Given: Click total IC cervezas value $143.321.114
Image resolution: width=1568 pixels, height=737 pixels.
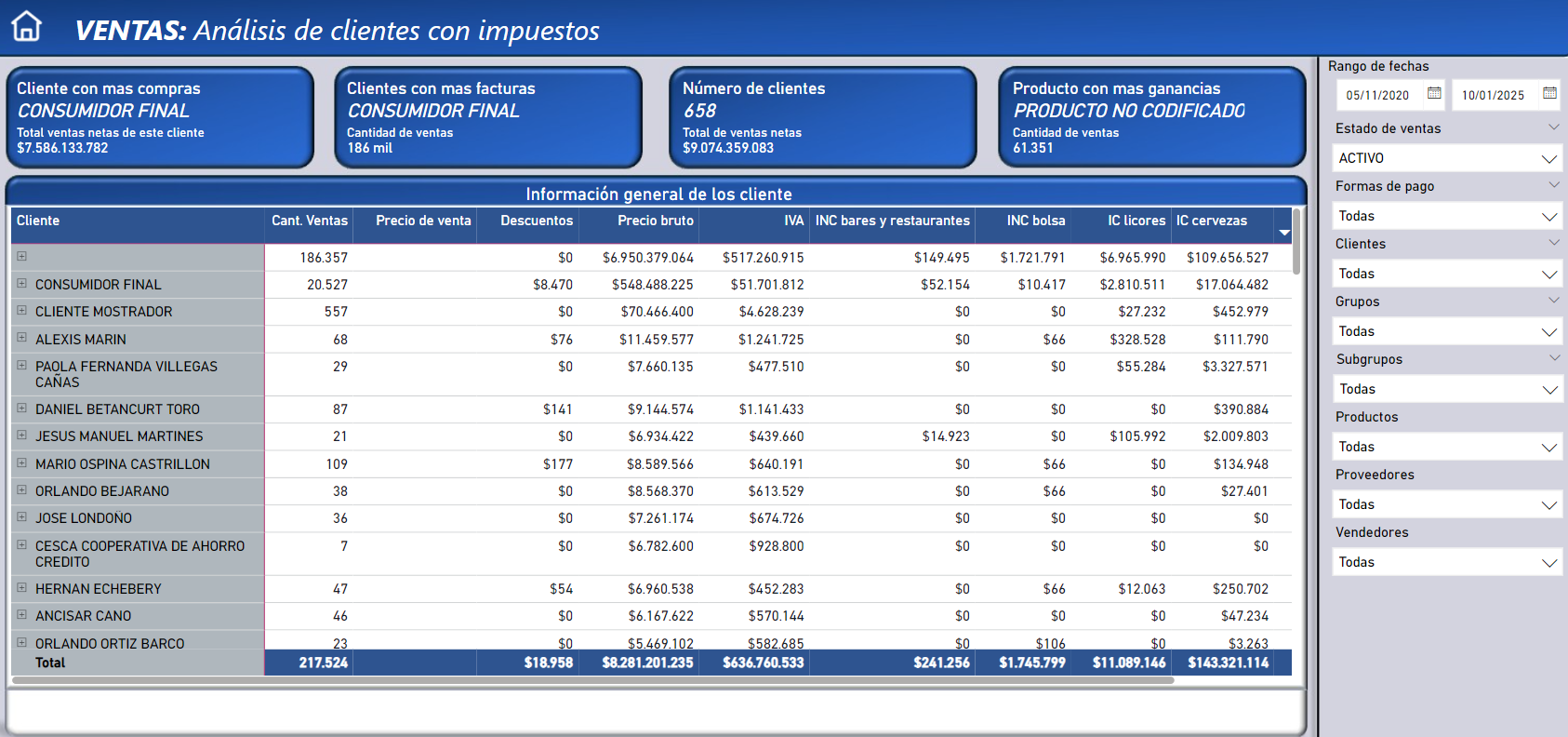Looking at the screenshot, I should coord(1228,663).
